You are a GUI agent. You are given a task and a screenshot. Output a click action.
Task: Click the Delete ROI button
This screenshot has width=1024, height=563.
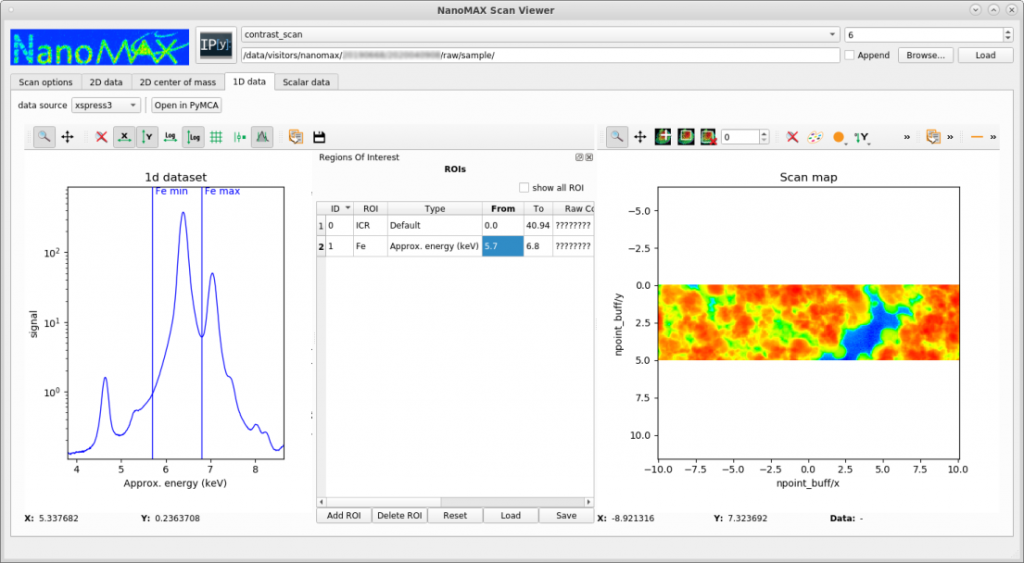click(x=400, y=515)
